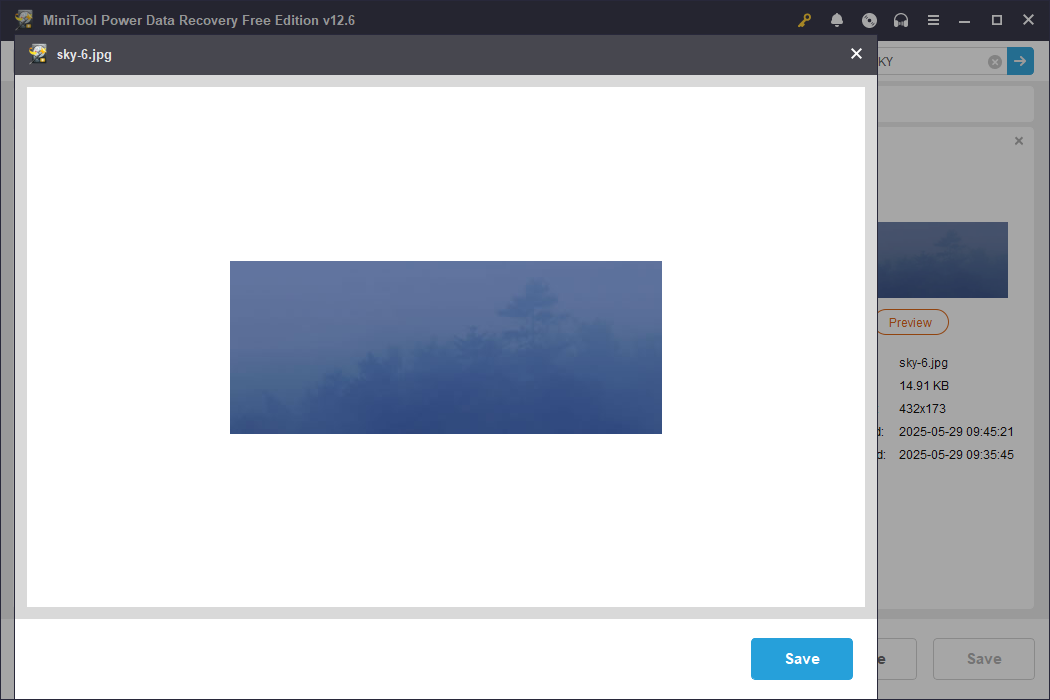Click the sky-6.jpg file name in details
Screen dimensions: 1050x700
click(x=923, y=362)
